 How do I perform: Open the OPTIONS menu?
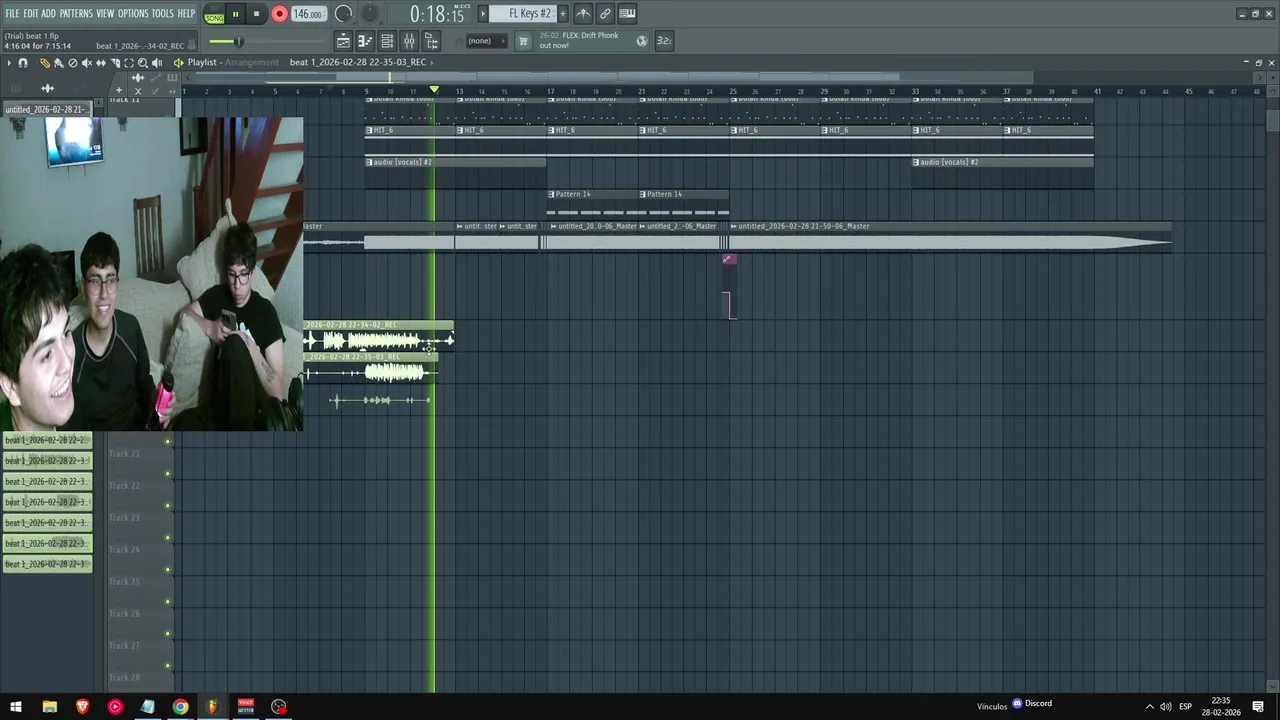(133, 13)
